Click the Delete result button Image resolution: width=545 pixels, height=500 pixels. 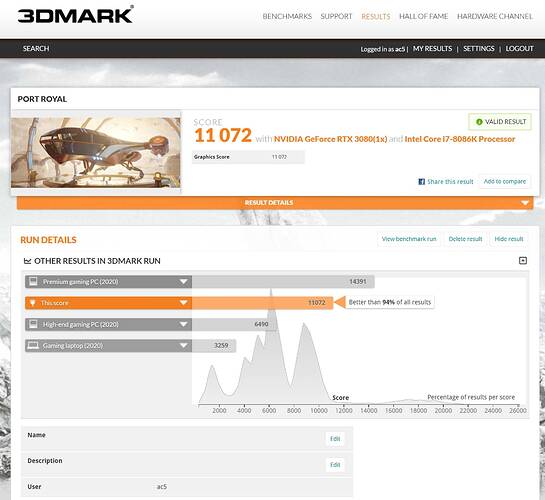[465, 239]
